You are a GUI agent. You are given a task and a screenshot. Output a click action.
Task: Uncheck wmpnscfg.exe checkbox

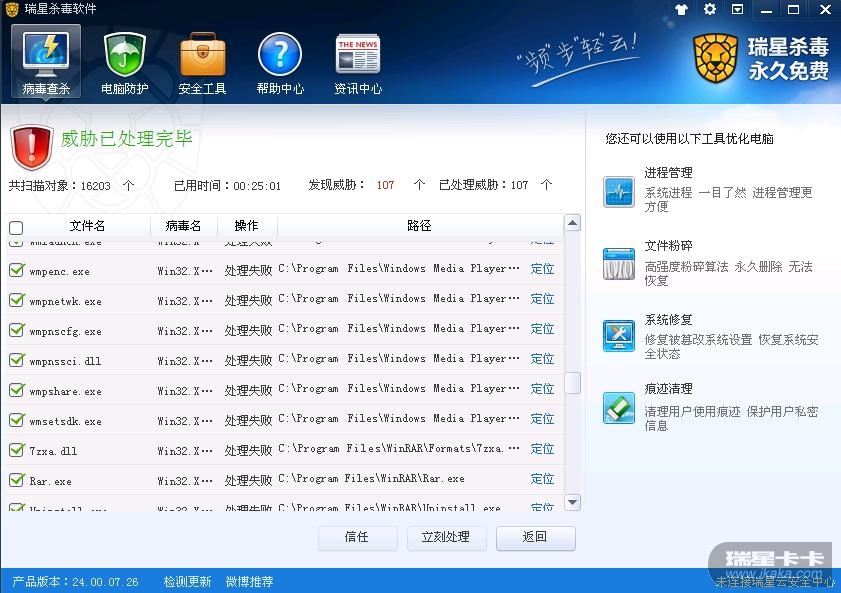tap(17, 330)
